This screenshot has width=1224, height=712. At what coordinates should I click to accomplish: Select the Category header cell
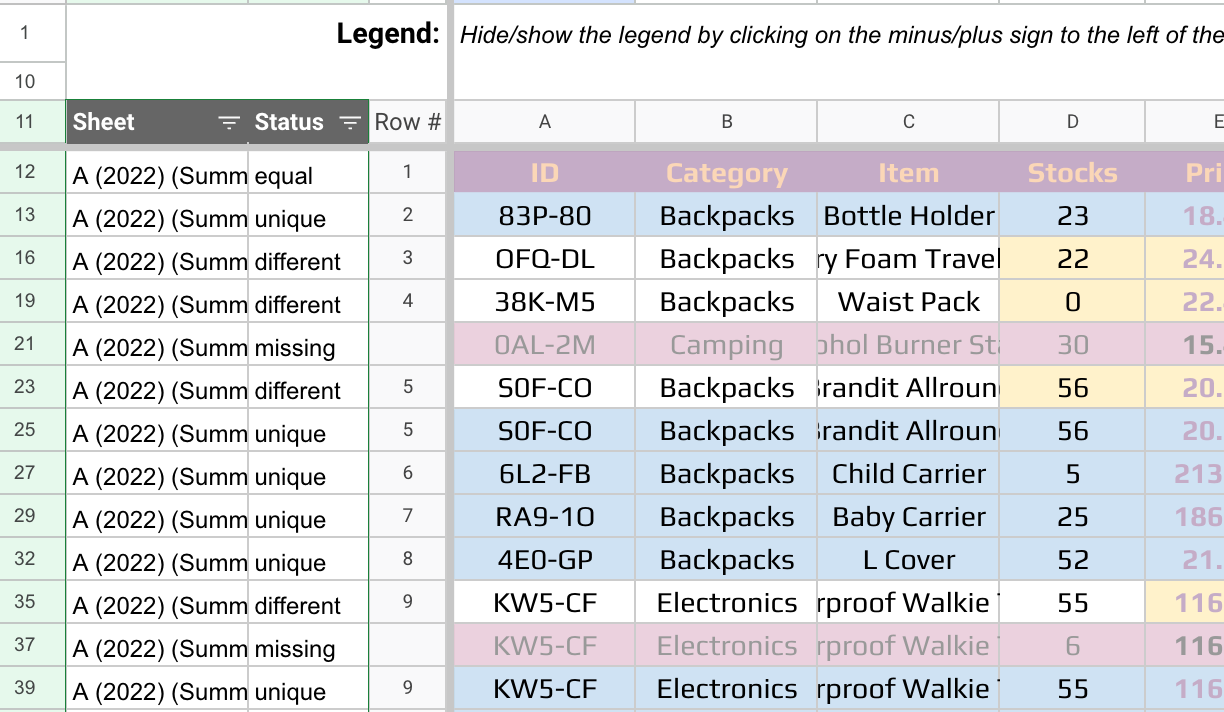click(726, 172)
